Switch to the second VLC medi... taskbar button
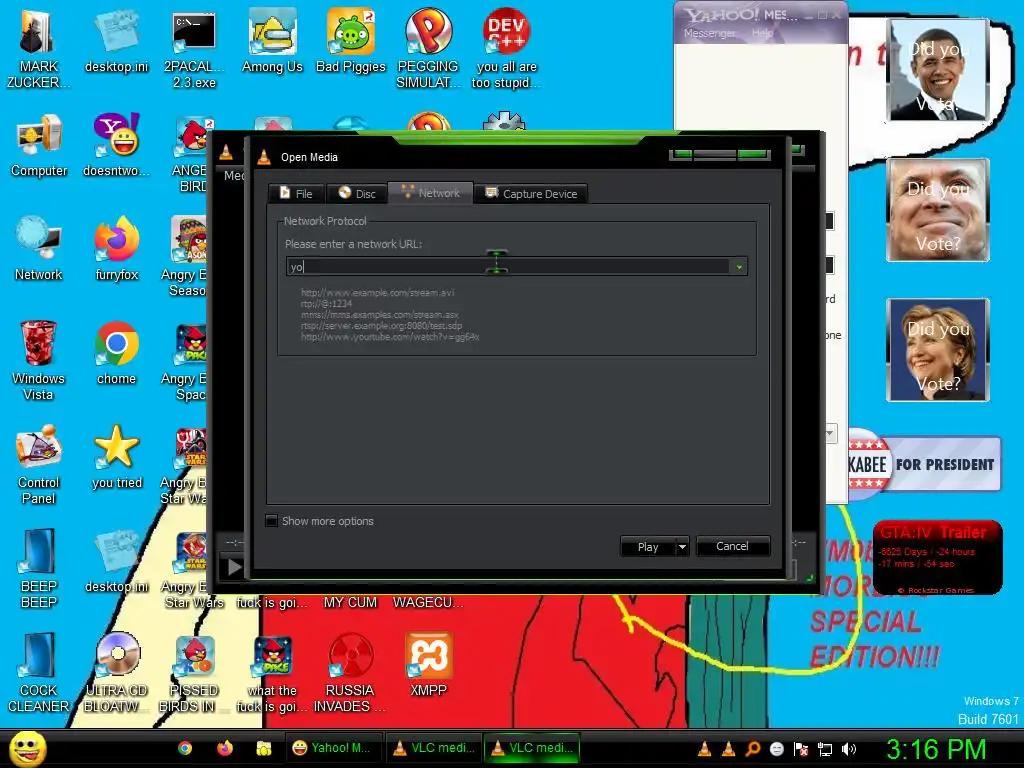 tap(533, 748)
